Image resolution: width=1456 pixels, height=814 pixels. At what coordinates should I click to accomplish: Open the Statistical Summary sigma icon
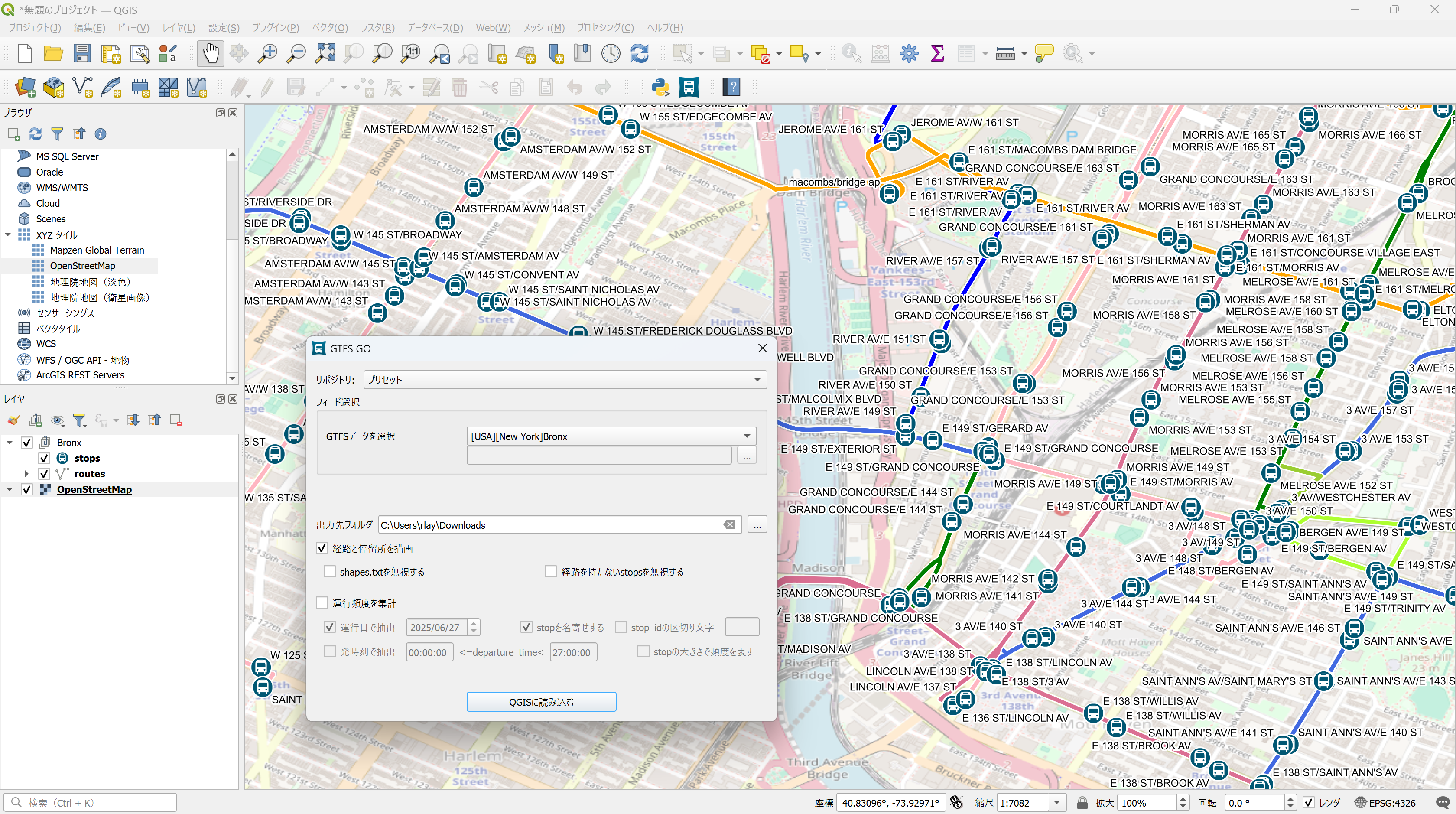point(937,54)
